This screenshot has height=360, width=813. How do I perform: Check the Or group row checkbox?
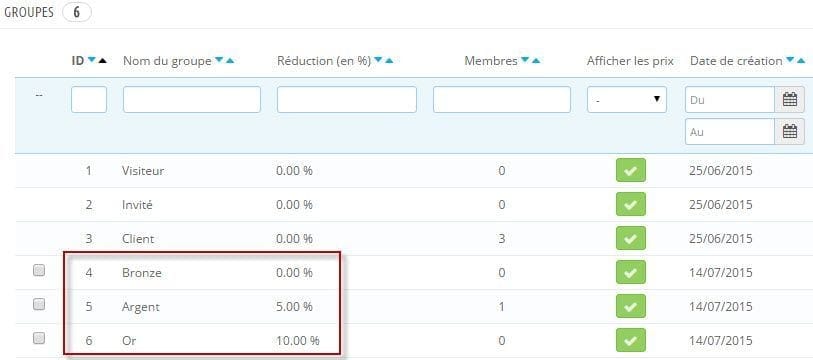39,338
